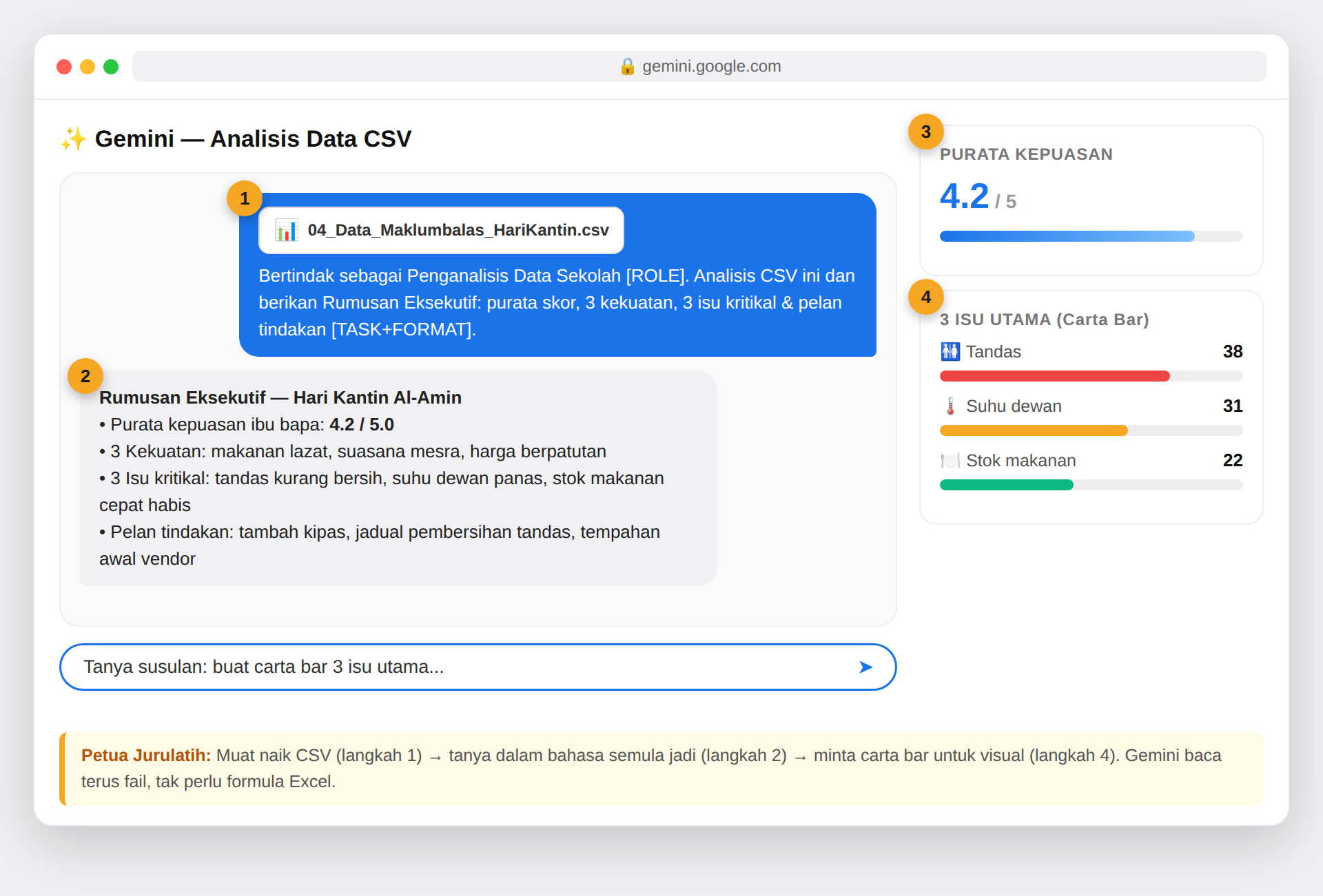Viewport: 1323px width, 896px height.
Task: Click the '3 ISU UTAMA (Carta Bar)' title
Action: pyautogui.click(x=1044, y=320)
